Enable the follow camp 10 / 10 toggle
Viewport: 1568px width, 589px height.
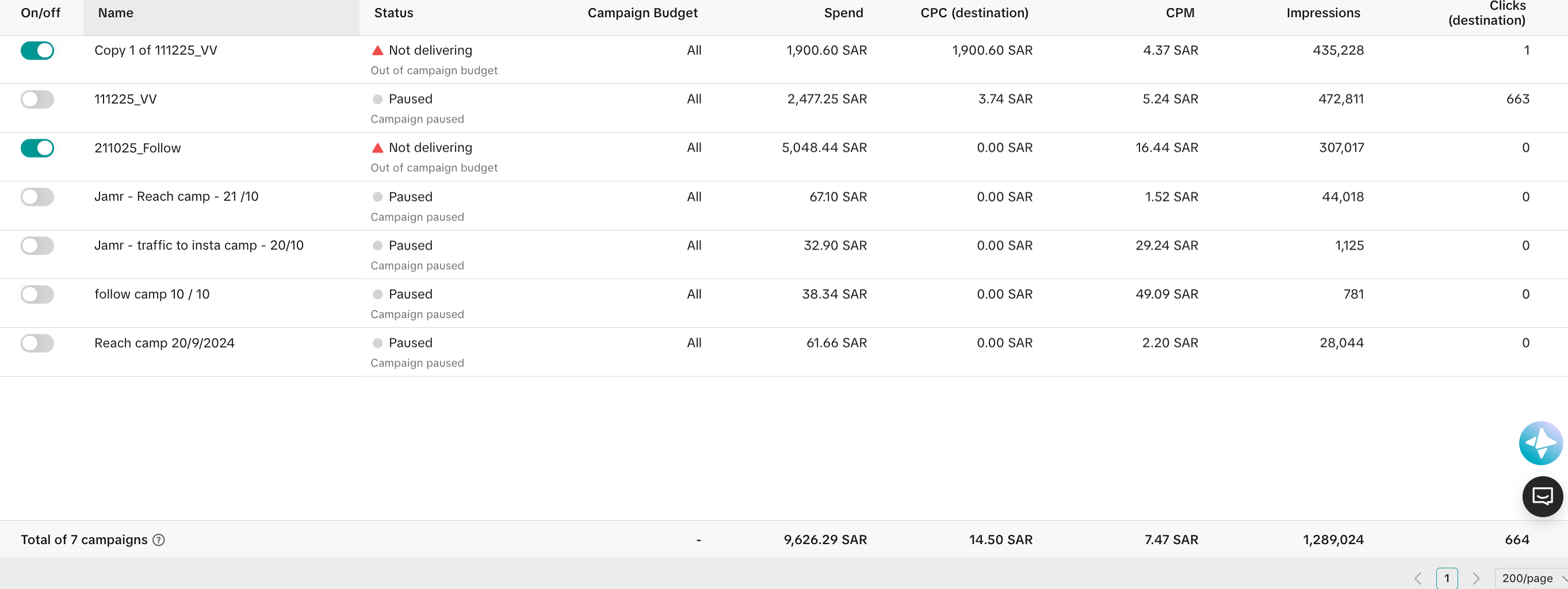[37, 294]
